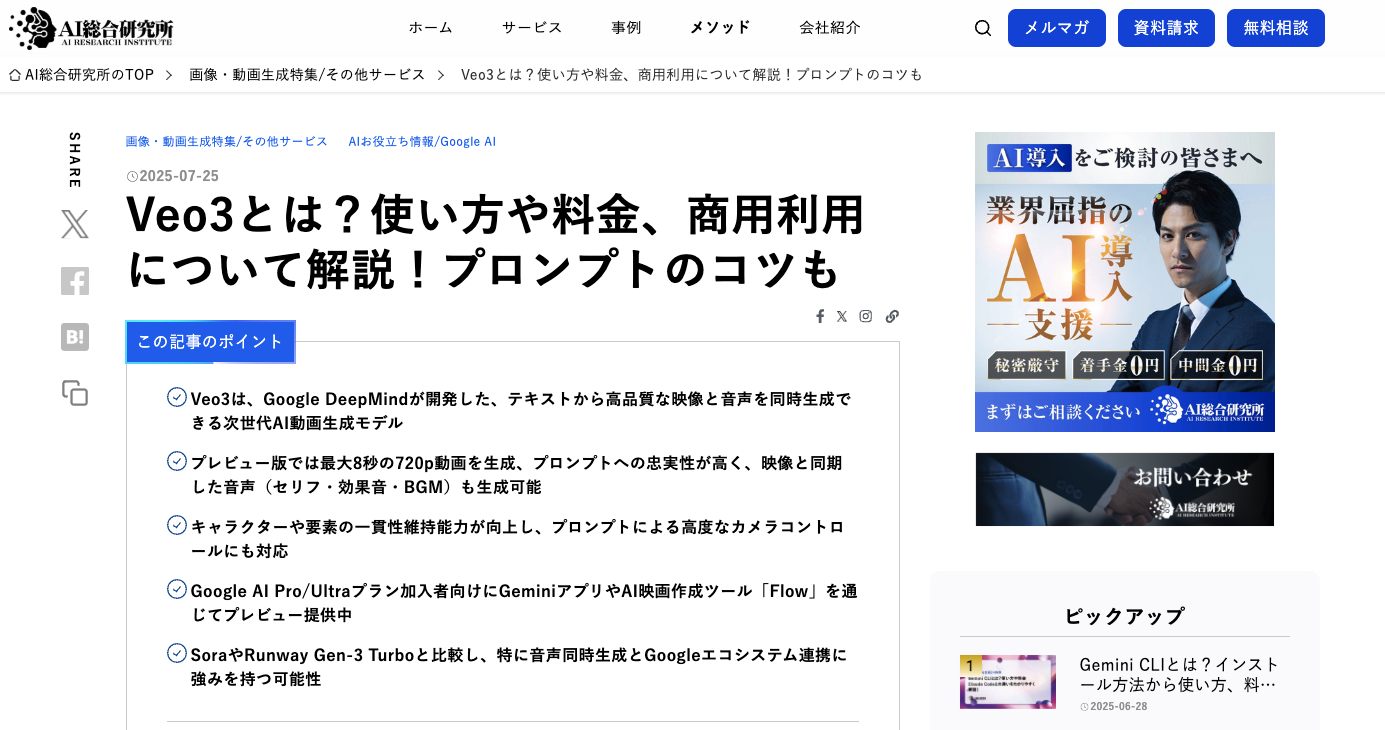Click the Veo3とは breadcrumb item
This screenshot has height=730, width=1385.
tap(692, 75)
